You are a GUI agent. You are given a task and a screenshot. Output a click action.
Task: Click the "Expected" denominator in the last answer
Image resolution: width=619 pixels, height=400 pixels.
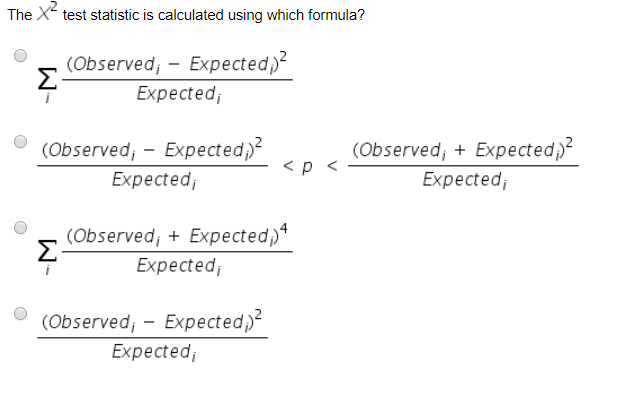point(153,351)
